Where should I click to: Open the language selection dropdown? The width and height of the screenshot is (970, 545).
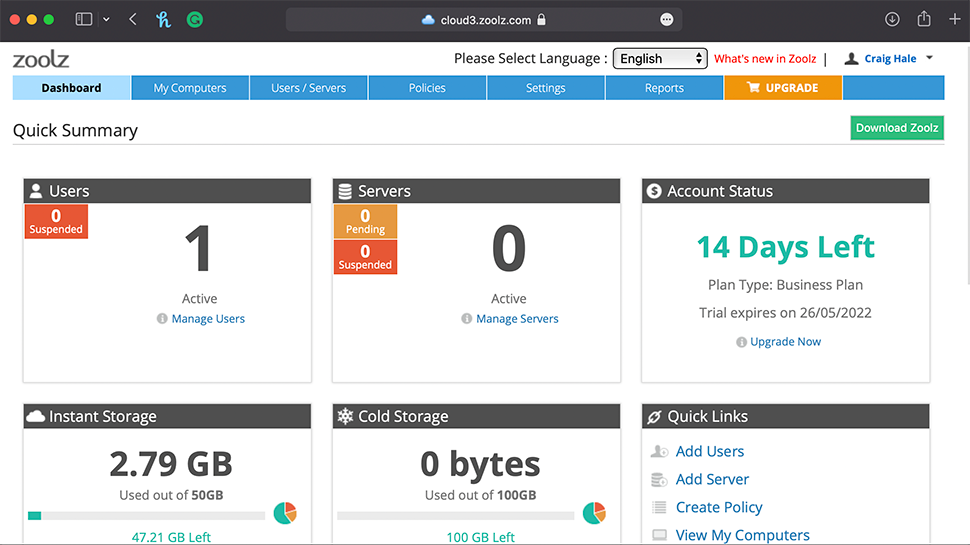click(x=660, y=59)
